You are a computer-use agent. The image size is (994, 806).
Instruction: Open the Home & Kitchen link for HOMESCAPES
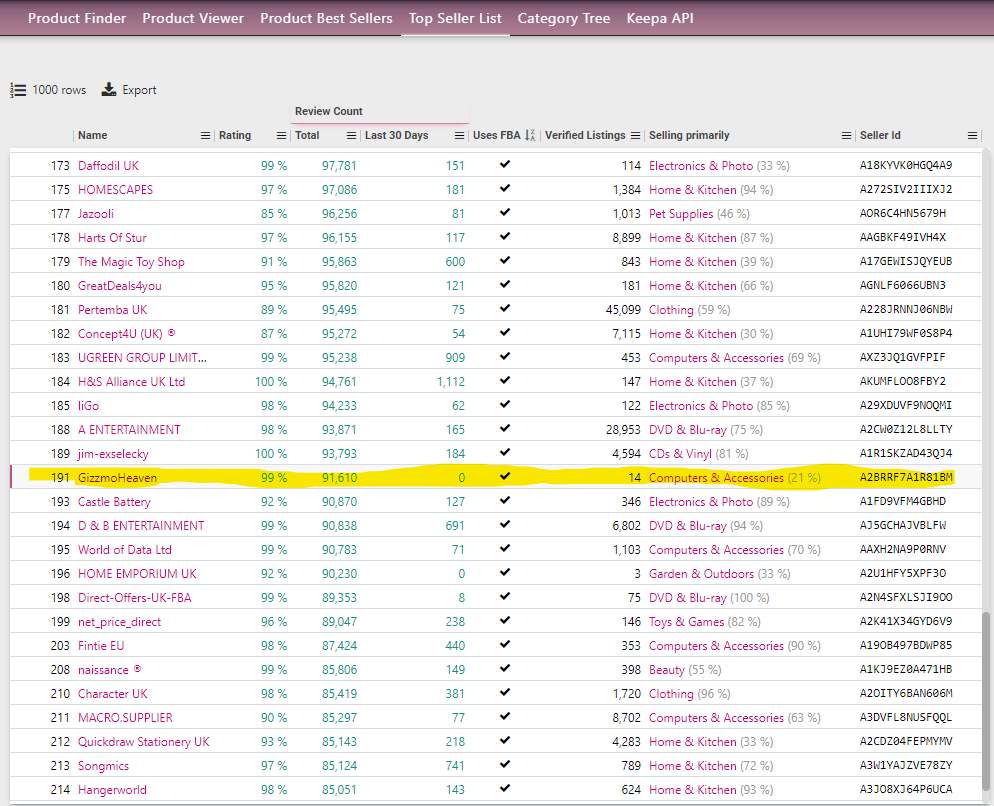coord(692,189)
